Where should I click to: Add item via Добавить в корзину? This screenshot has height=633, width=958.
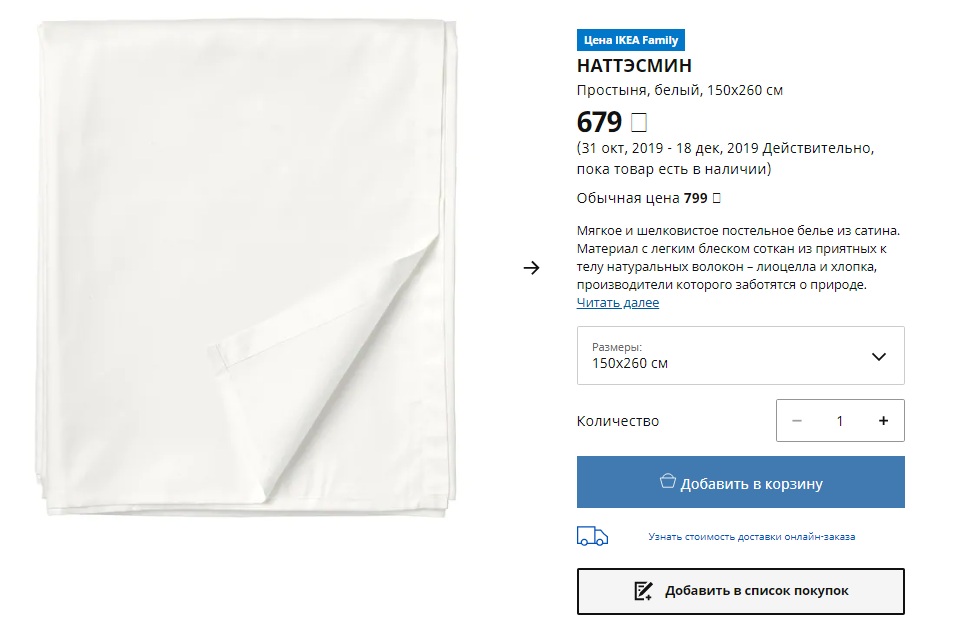pyautogui.click(x=740, y=482)
